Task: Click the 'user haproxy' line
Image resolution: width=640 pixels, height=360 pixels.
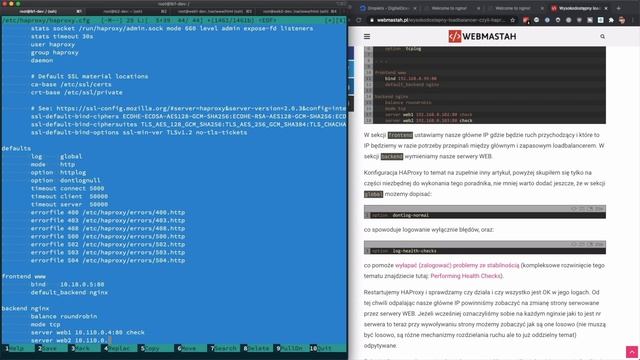Action: [x=53, y=44]
